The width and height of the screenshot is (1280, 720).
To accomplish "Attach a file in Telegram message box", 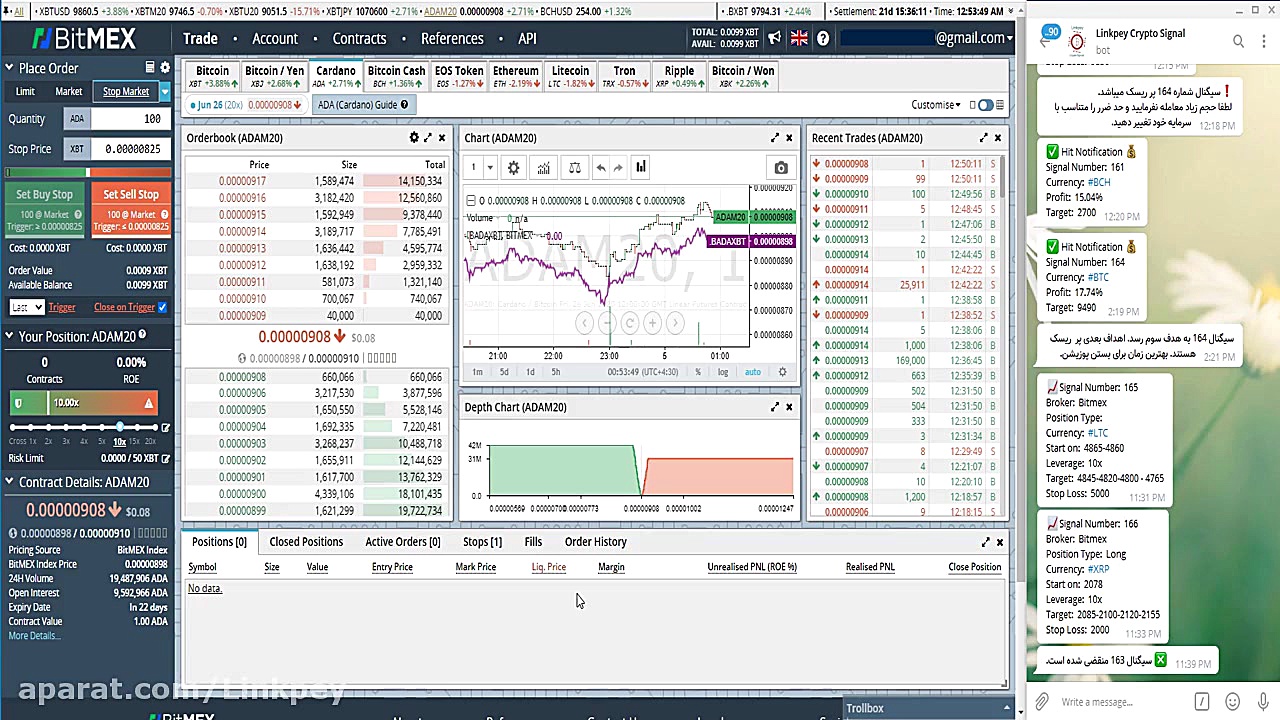I will [x=1042, y=701].
